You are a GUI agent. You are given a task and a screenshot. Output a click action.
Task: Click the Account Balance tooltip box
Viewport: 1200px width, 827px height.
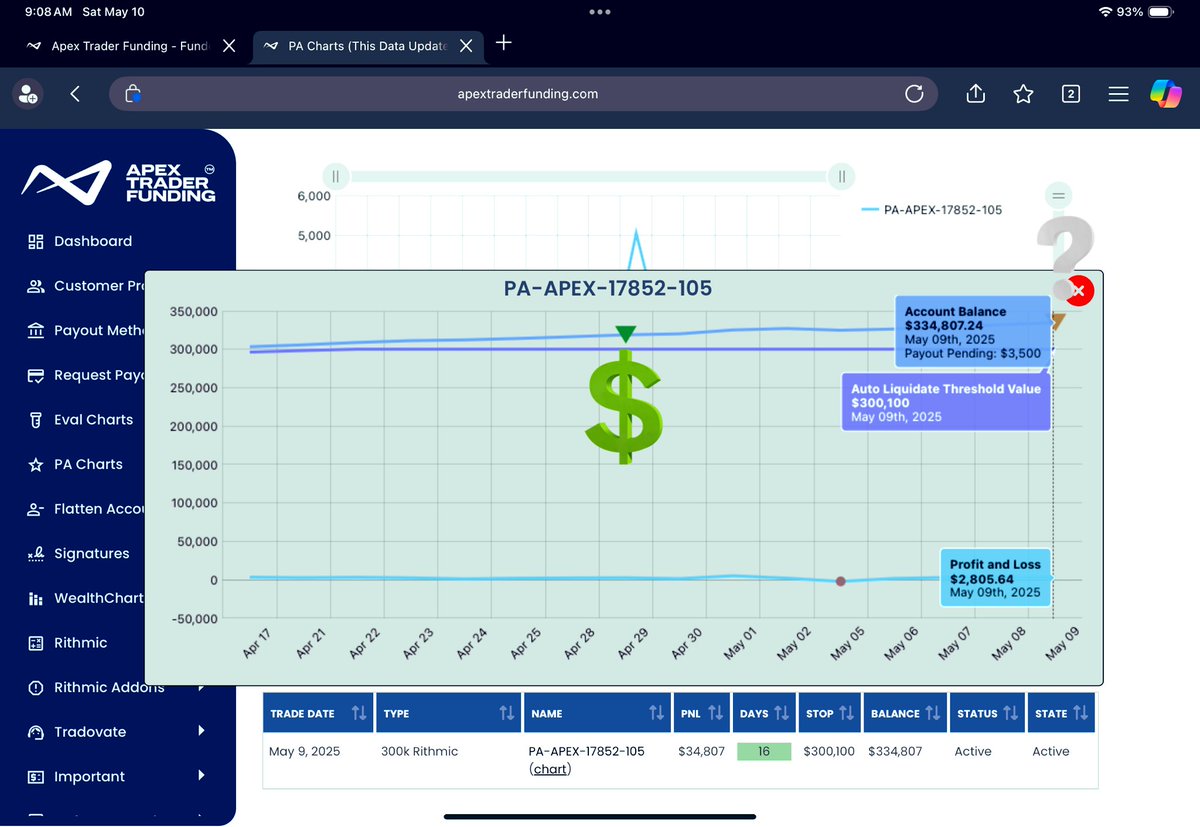tap(971, 333)
